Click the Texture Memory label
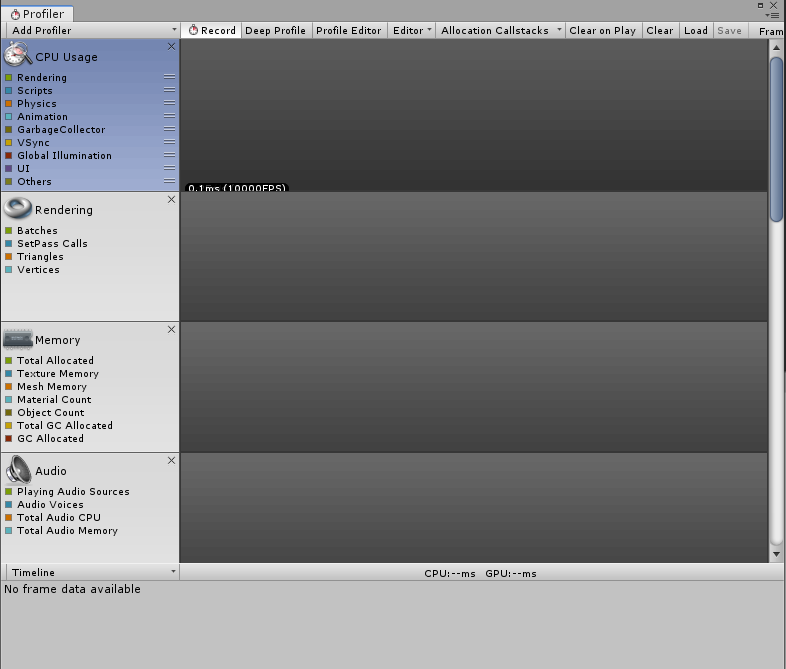This screenshot has width=786, height=669. point(58,373)
